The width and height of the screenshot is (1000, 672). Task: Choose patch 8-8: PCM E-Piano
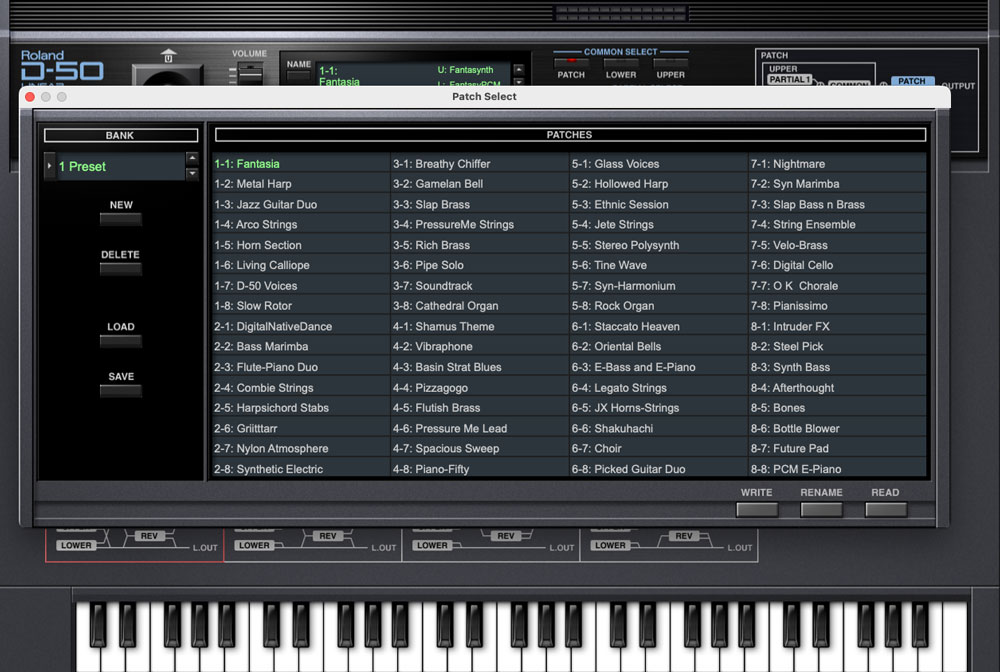(837, 469)
